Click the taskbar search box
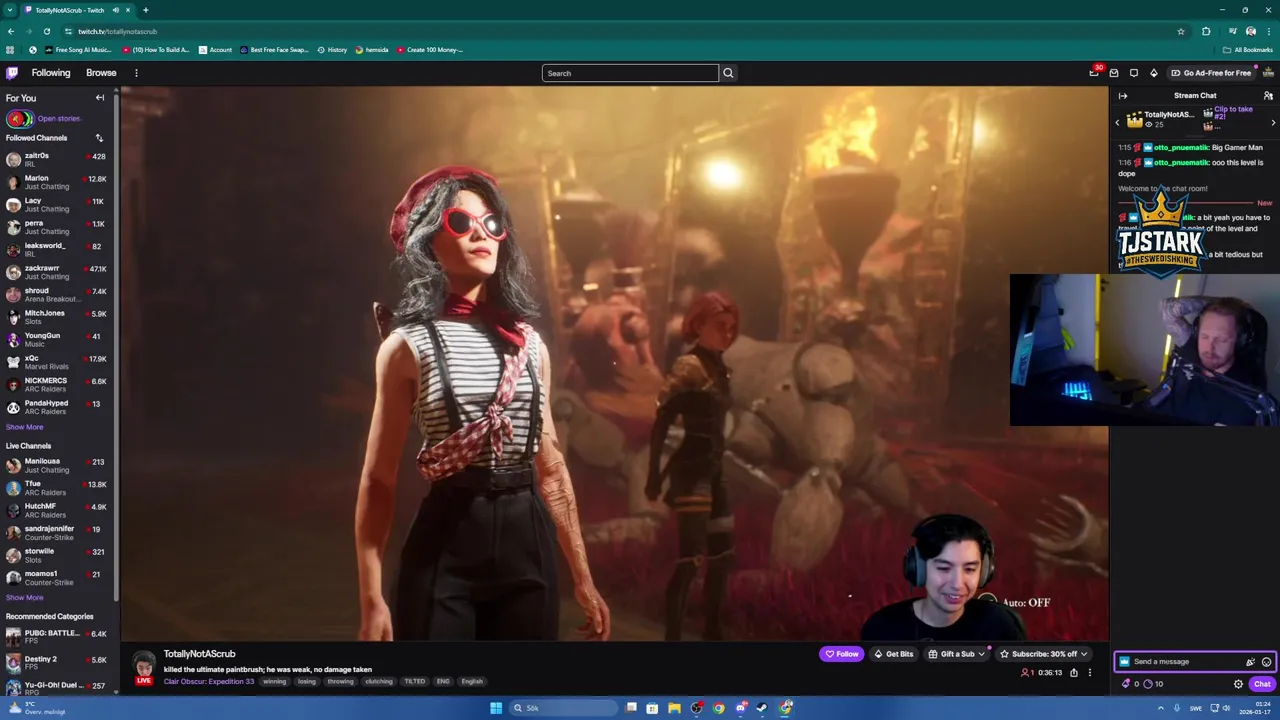 point(564,708)
